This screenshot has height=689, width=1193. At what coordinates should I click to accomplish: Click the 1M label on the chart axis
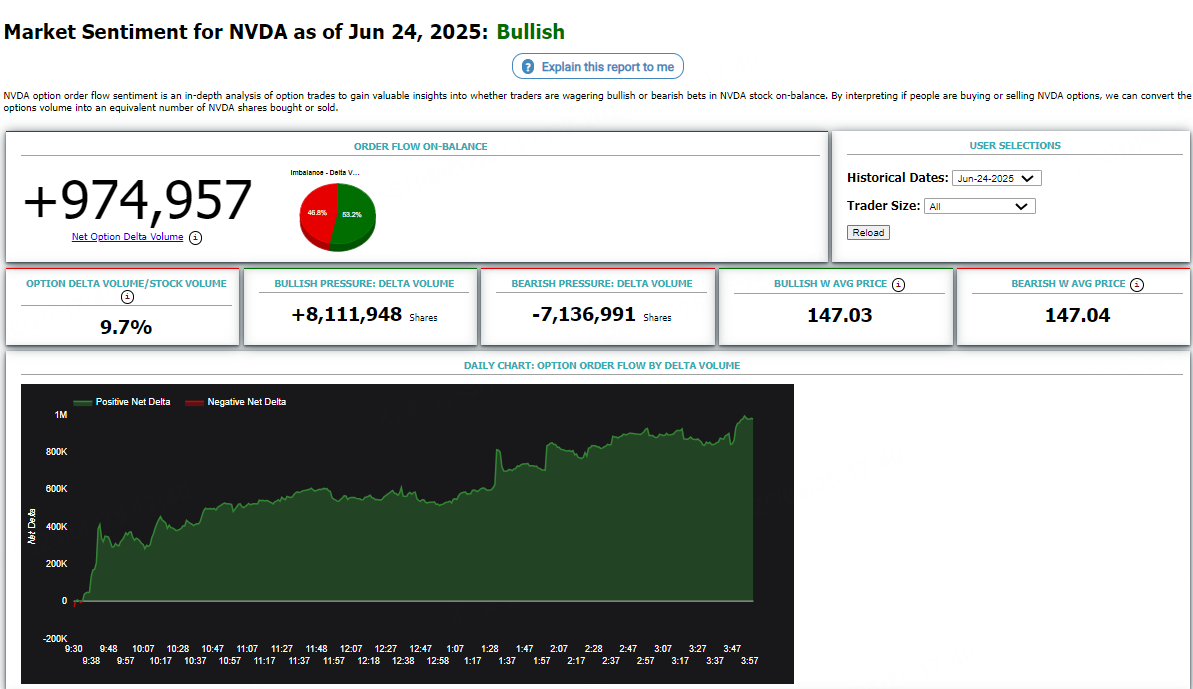click(61, 414)
